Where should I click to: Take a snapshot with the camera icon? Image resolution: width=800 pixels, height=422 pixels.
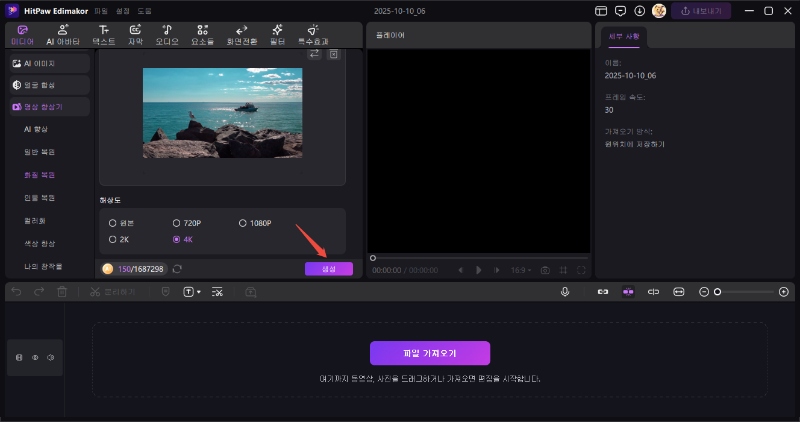(x=545, y=270)
